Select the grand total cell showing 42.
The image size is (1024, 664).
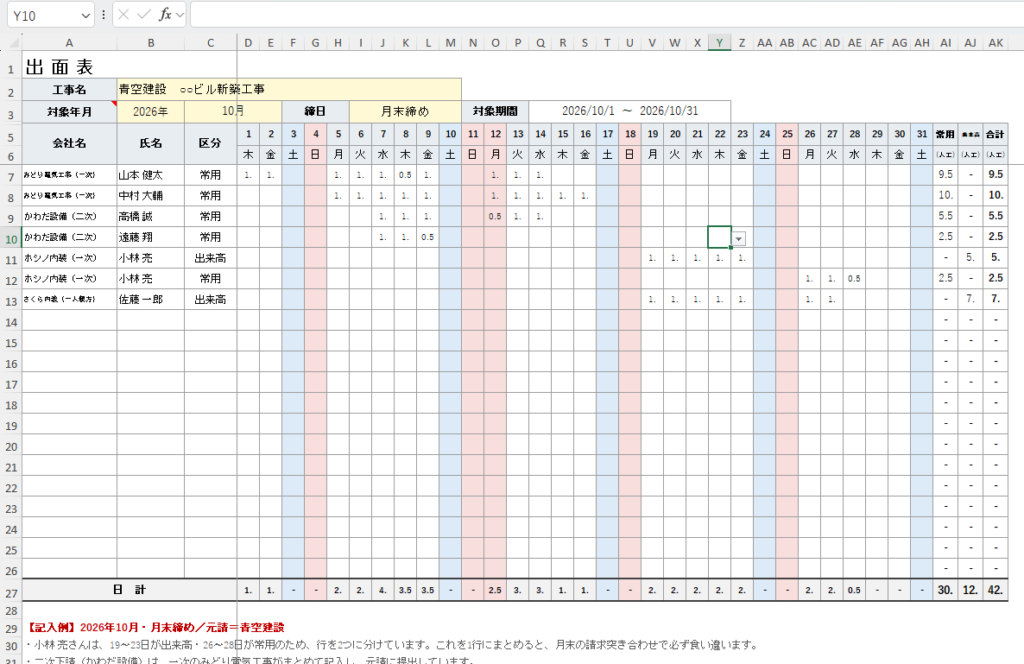[995, 590]
